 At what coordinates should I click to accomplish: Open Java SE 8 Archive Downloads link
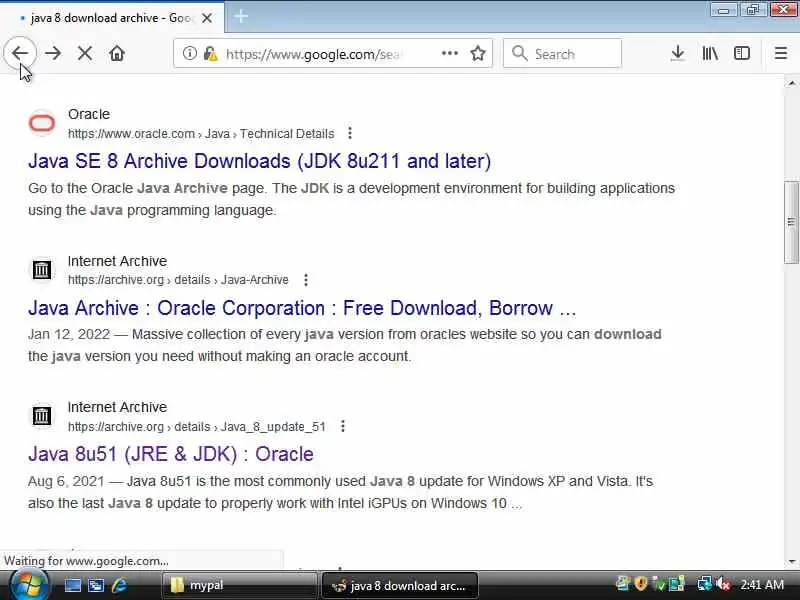(259, 161)
